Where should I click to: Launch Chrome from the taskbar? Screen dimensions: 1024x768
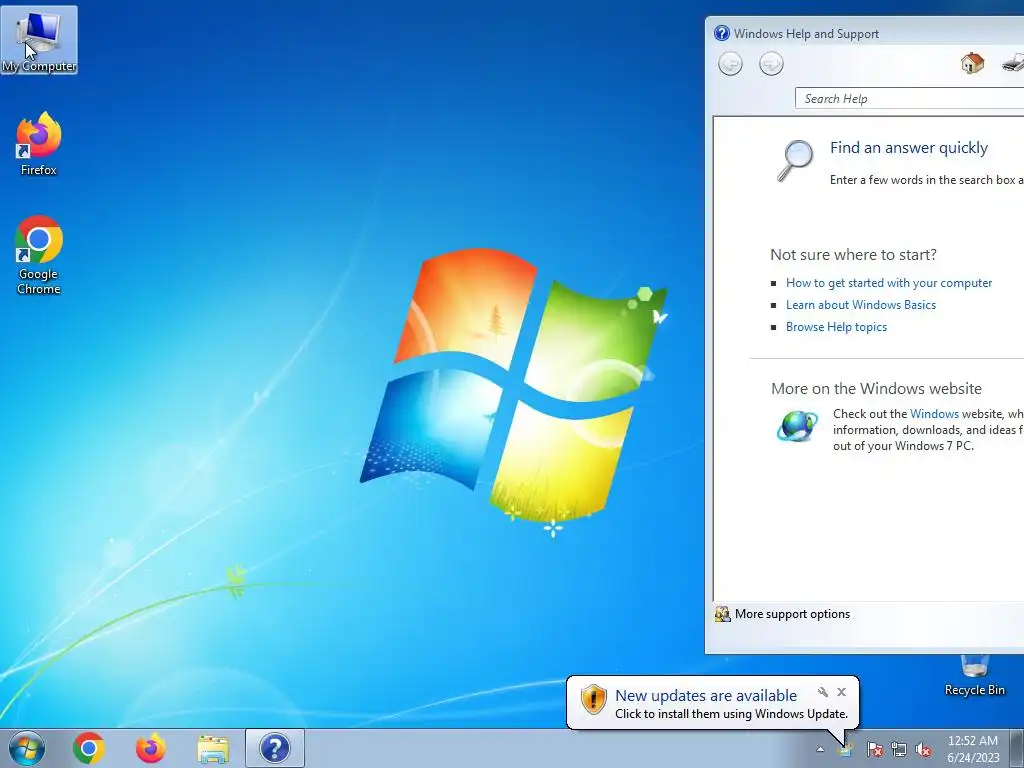point(89,748)
